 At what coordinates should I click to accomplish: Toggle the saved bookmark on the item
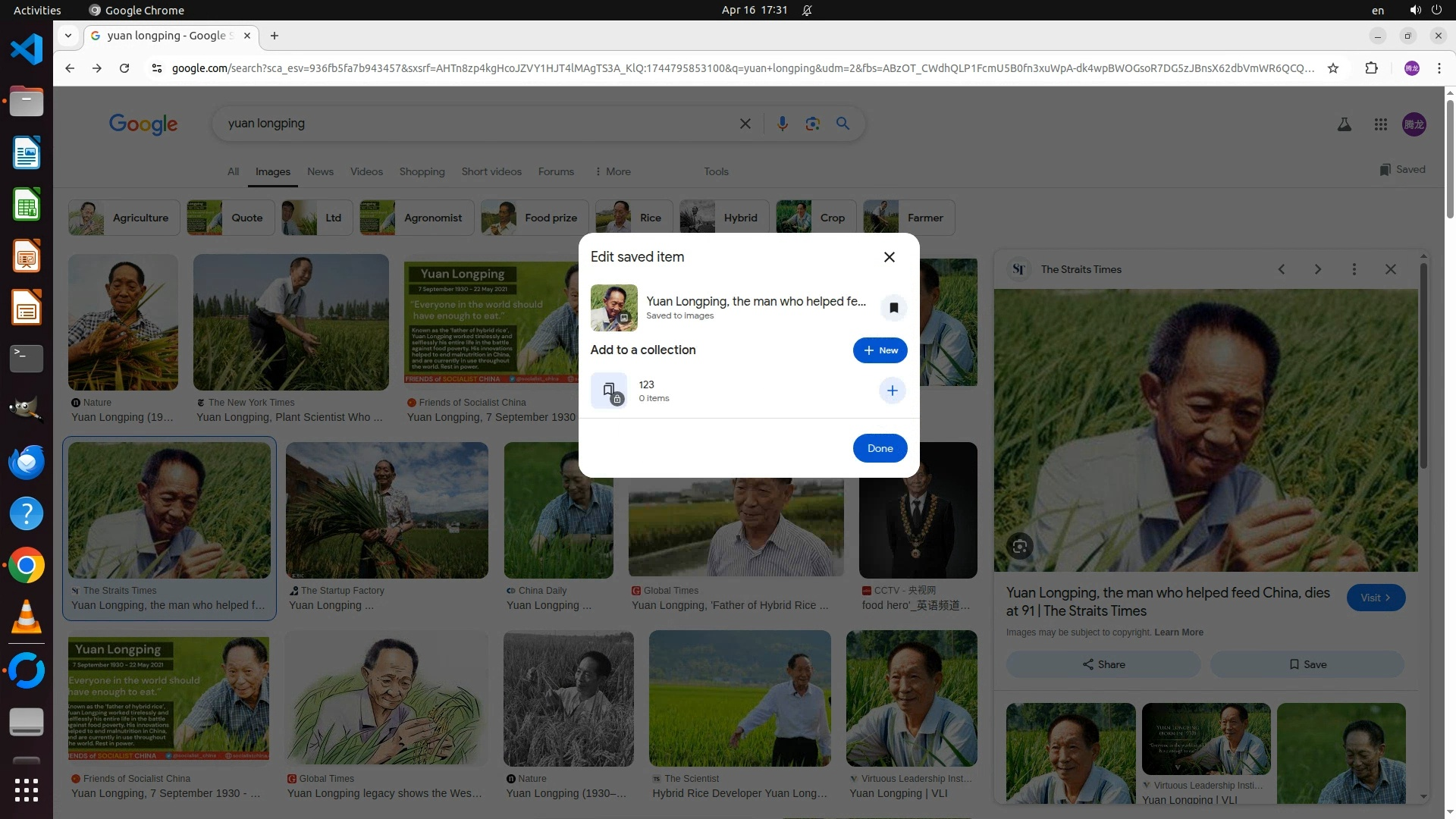[x=893, y=308]
